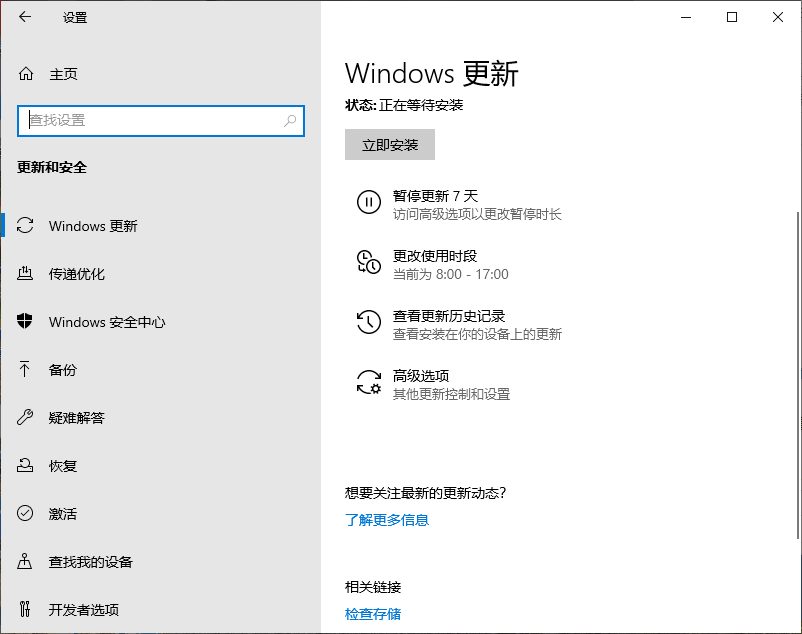The image size is (802, 634).
Task: Click the back arrow icon in title bar
Action: [x=25, y=17]
